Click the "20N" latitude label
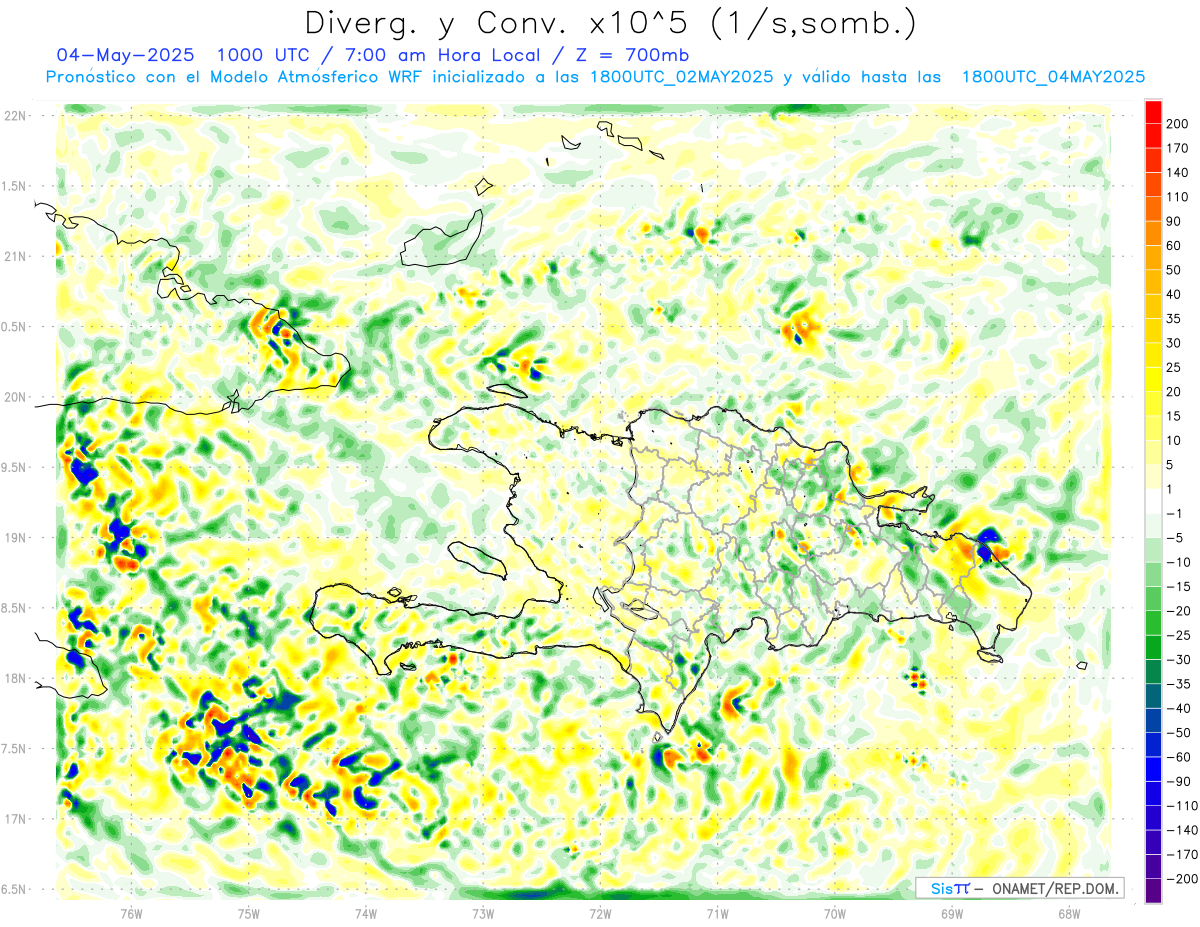 pos(15,397)
